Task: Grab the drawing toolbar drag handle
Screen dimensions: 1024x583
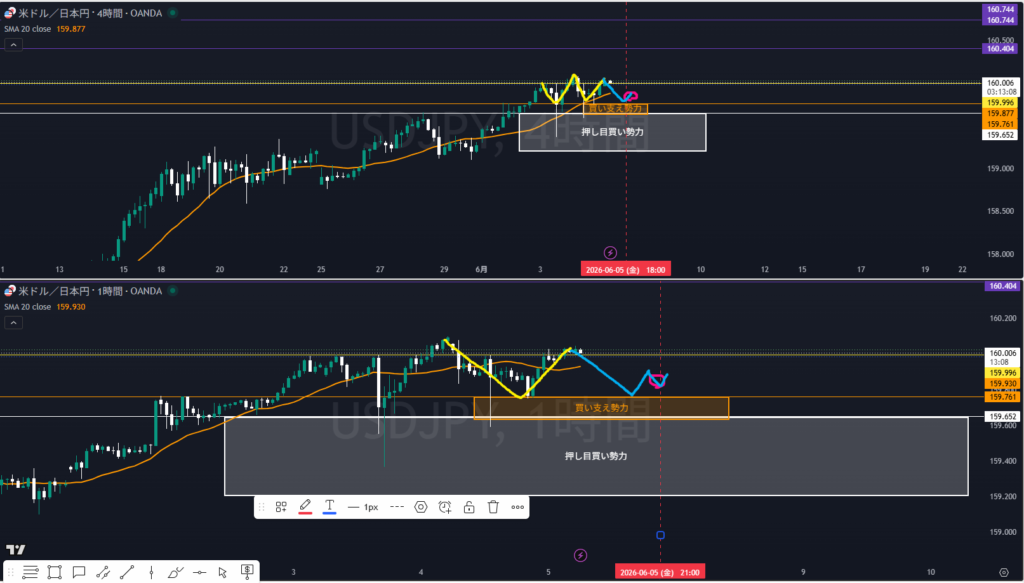Action: pos(261,507)
